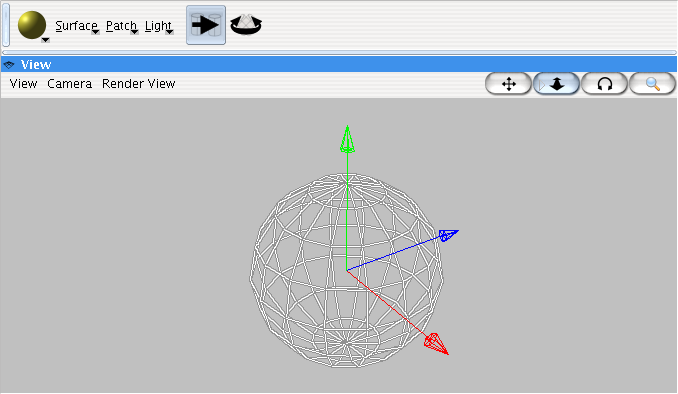
Task: Toggle the arrow-through-cylinders tool button
Action: [206, 25]
